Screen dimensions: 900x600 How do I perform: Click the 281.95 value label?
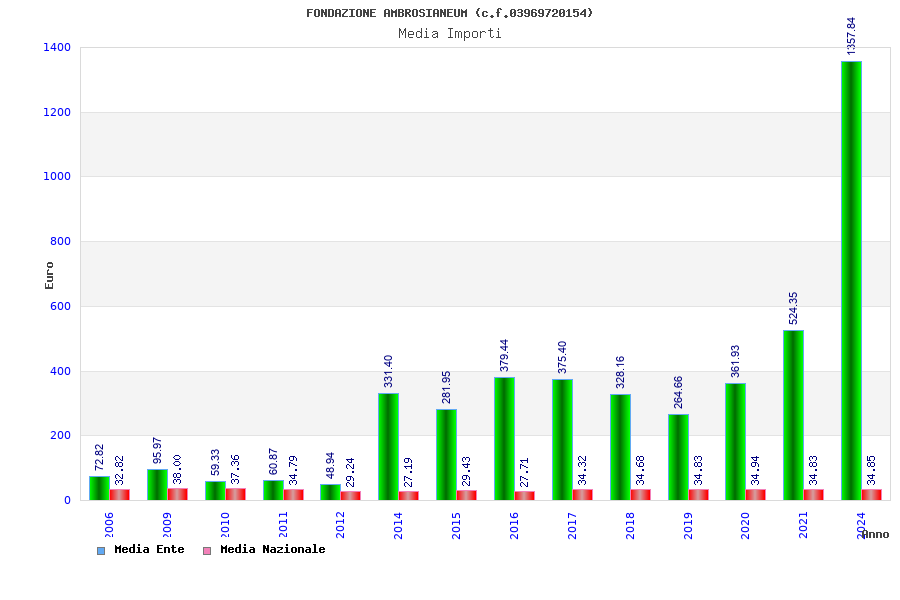point(446,386)
